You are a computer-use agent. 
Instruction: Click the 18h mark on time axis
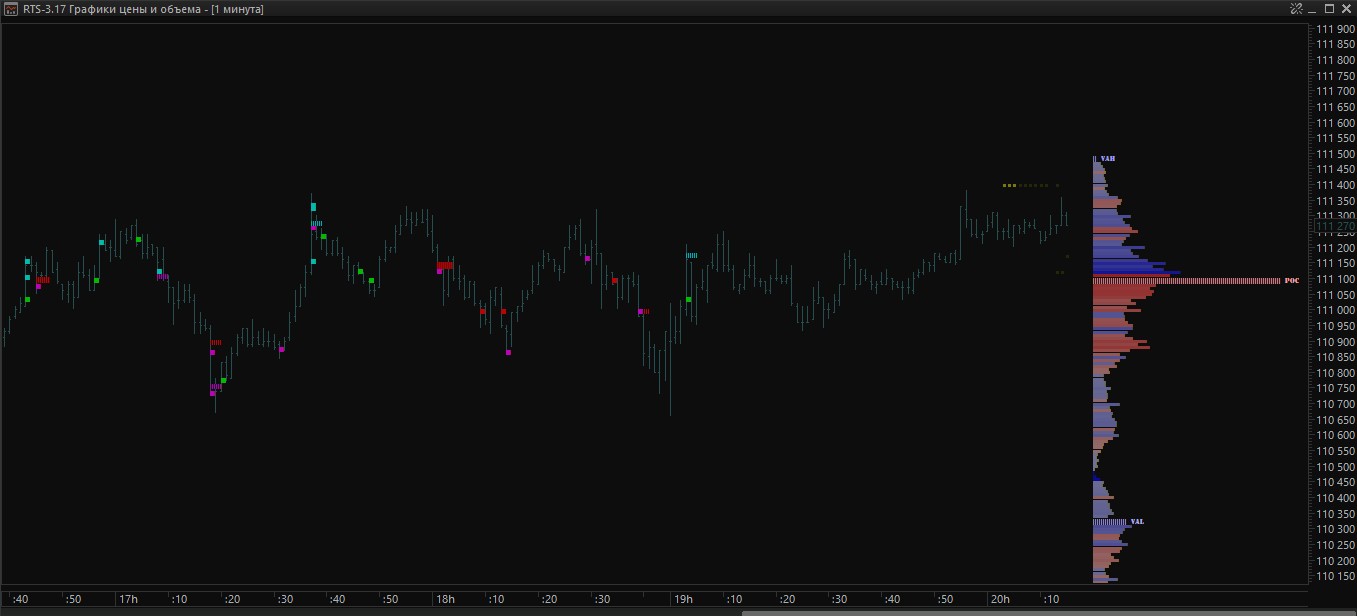(445, 599)
